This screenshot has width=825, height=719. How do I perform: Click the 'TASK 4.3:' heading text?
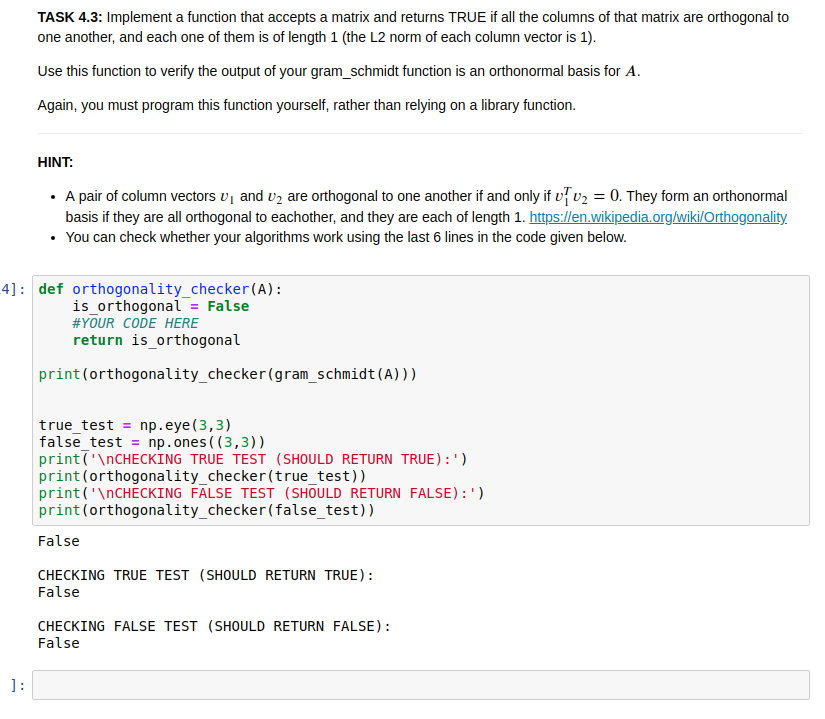70,17
